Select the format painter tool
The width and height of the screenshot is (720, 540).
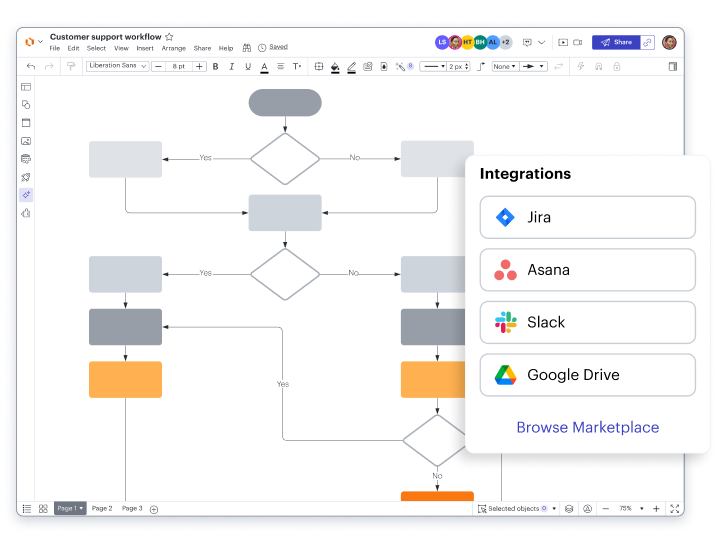tap(70, 67)
